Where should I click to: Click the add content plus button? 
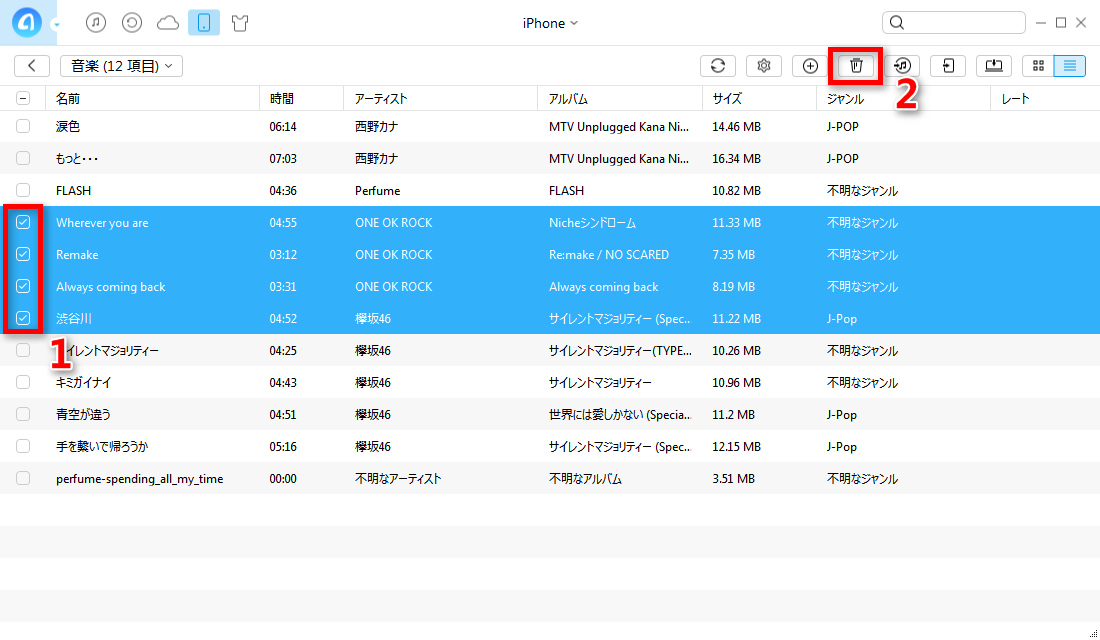(810, 66)
